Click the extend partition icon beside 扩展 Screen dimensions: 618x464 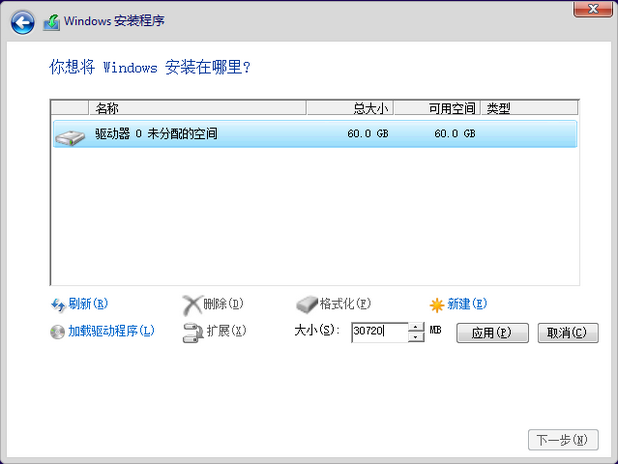tap(193, 333)
